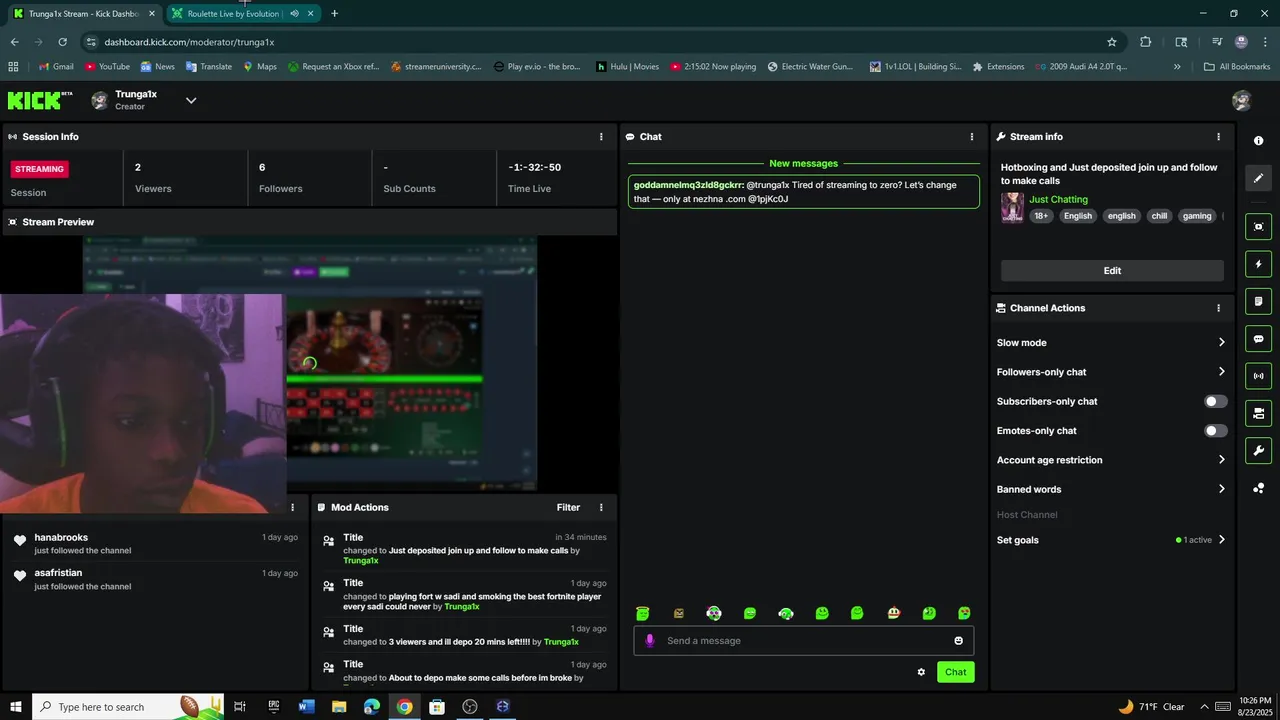Viewport: 1280px width, 720px height.
Task: Insert the first headphones emote with sunglasses
Action: [714, 613]
